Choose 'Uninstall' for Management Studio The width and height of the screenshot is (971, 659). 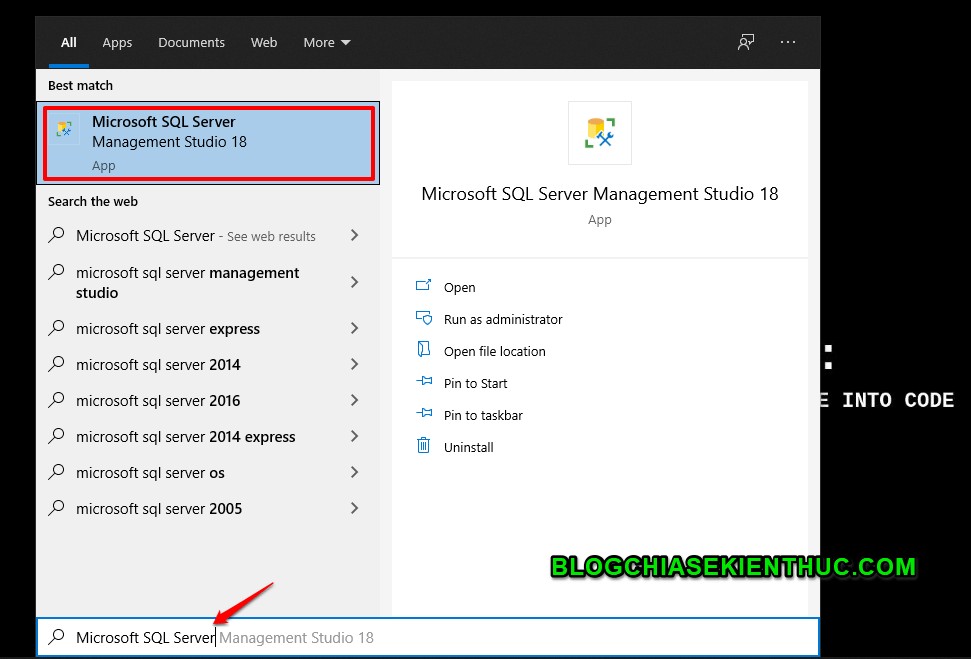[x=469, y=447]
